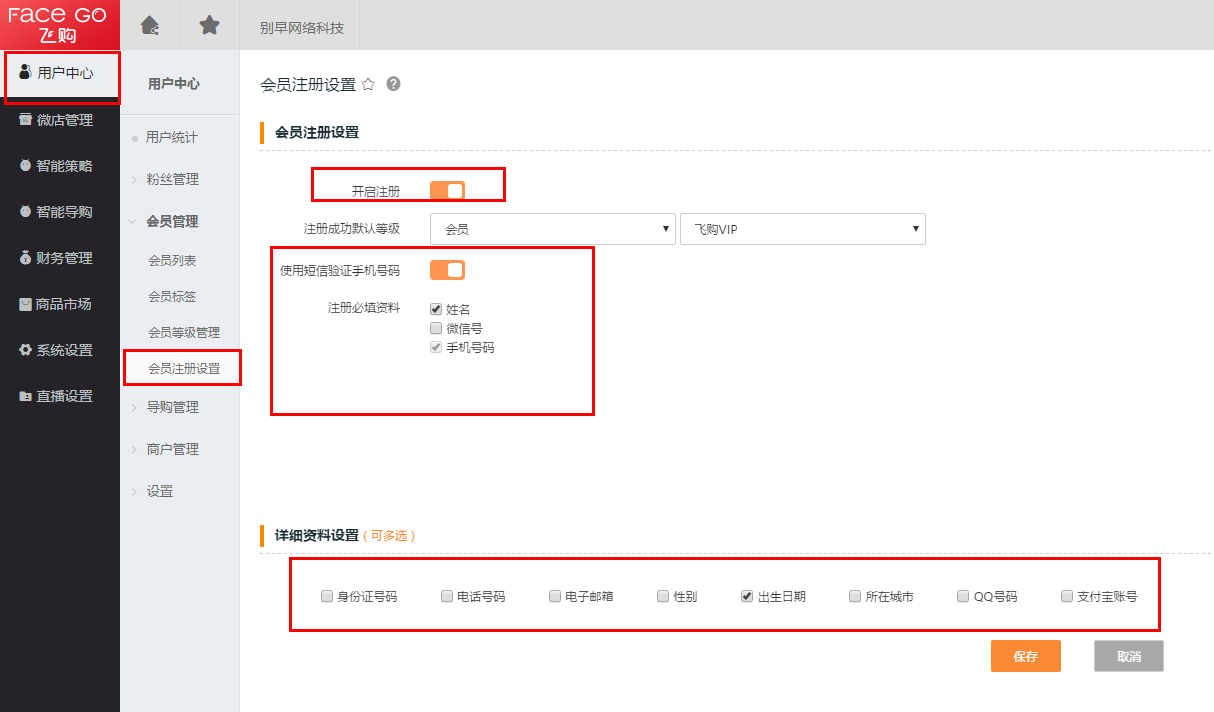Open 系统设置 gear in the left sidebar
The width and height of the screenshot is (1214, 712).
[x=60, y=350]
